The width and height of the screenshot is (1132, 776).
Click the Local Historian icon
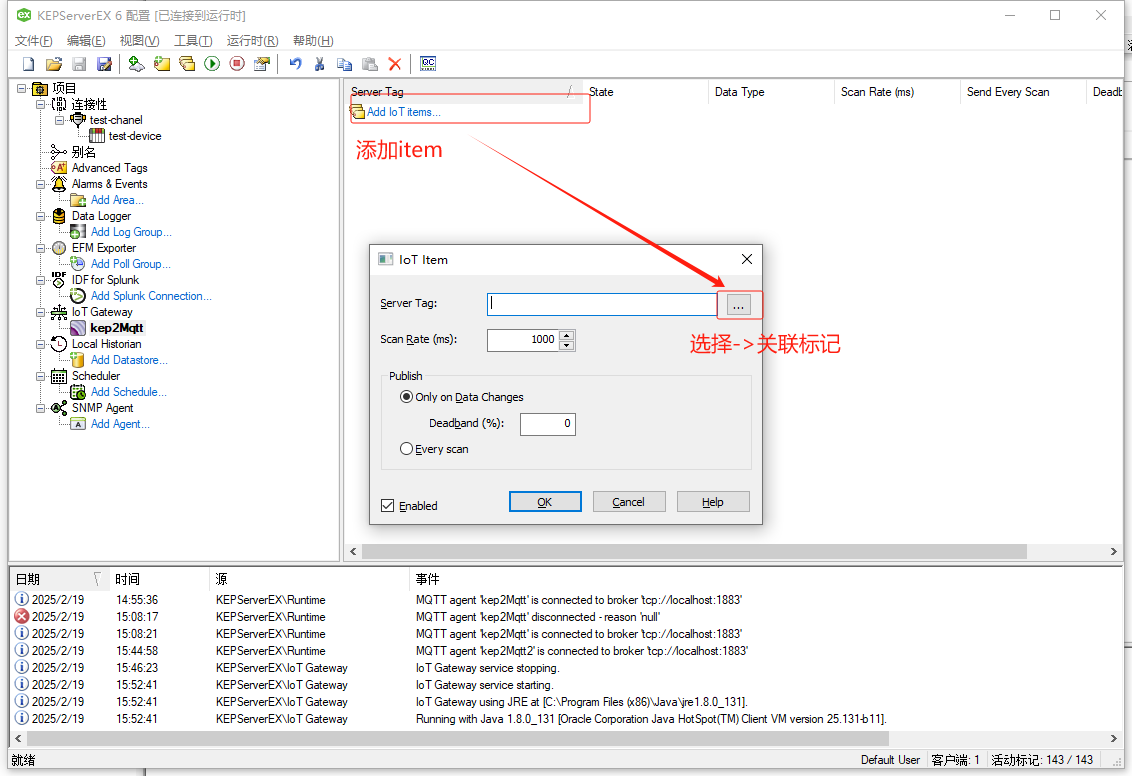(59, 344)
